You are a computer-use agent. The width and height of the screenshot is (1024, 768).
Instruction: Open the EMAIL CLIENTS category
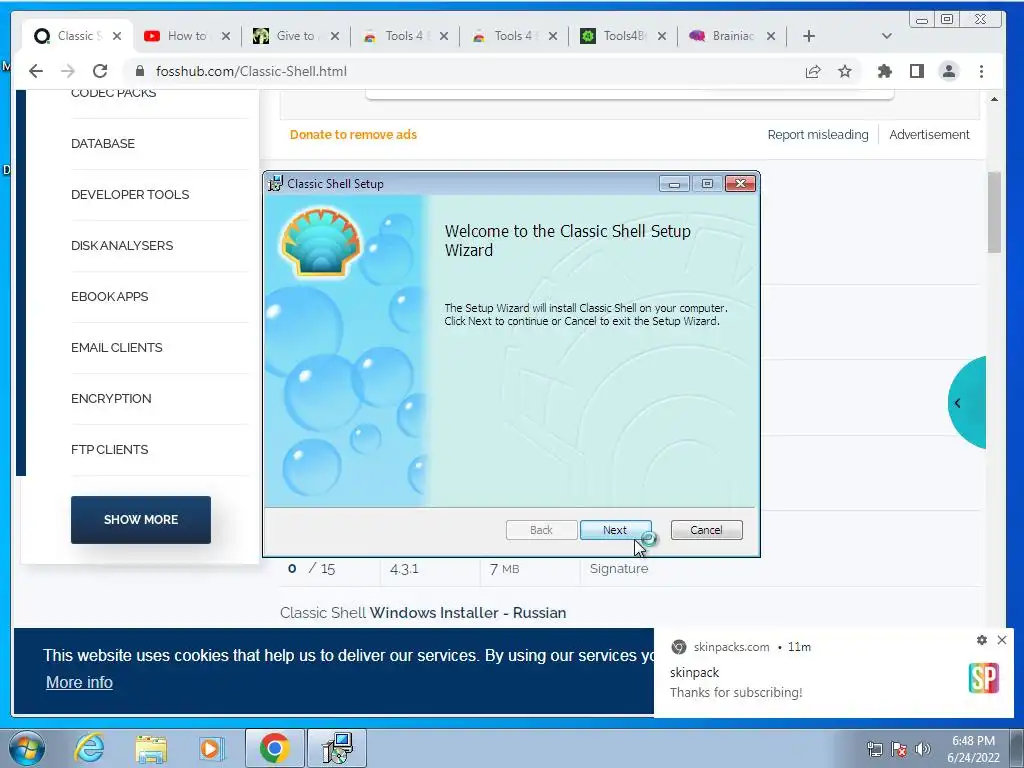click(x=117, y=347)
